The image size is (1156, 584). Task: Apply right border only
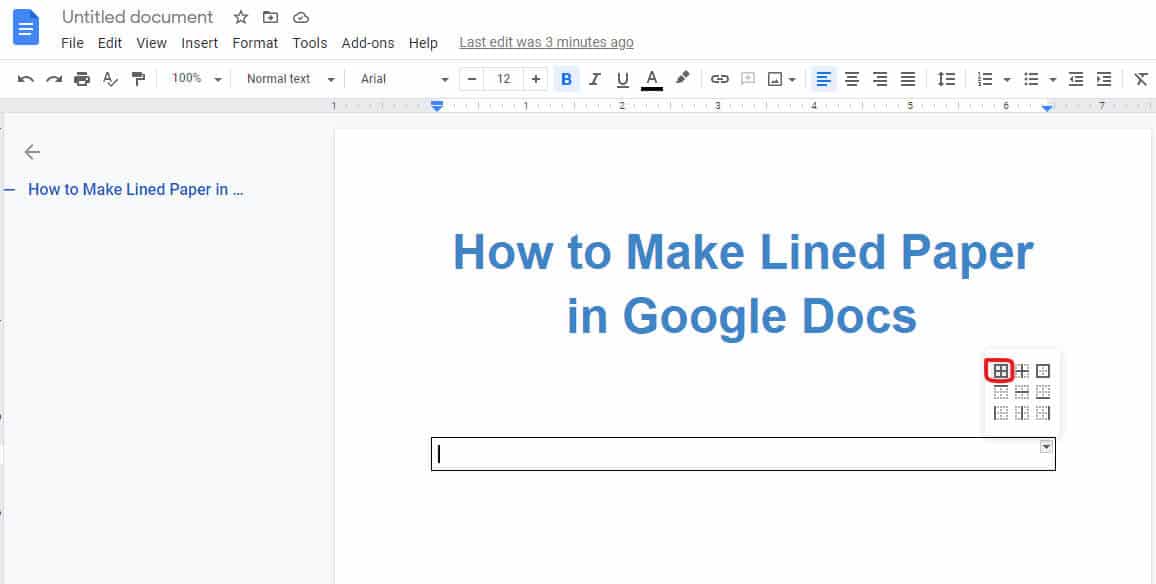pyautogui.click(x=1042, y=413)
